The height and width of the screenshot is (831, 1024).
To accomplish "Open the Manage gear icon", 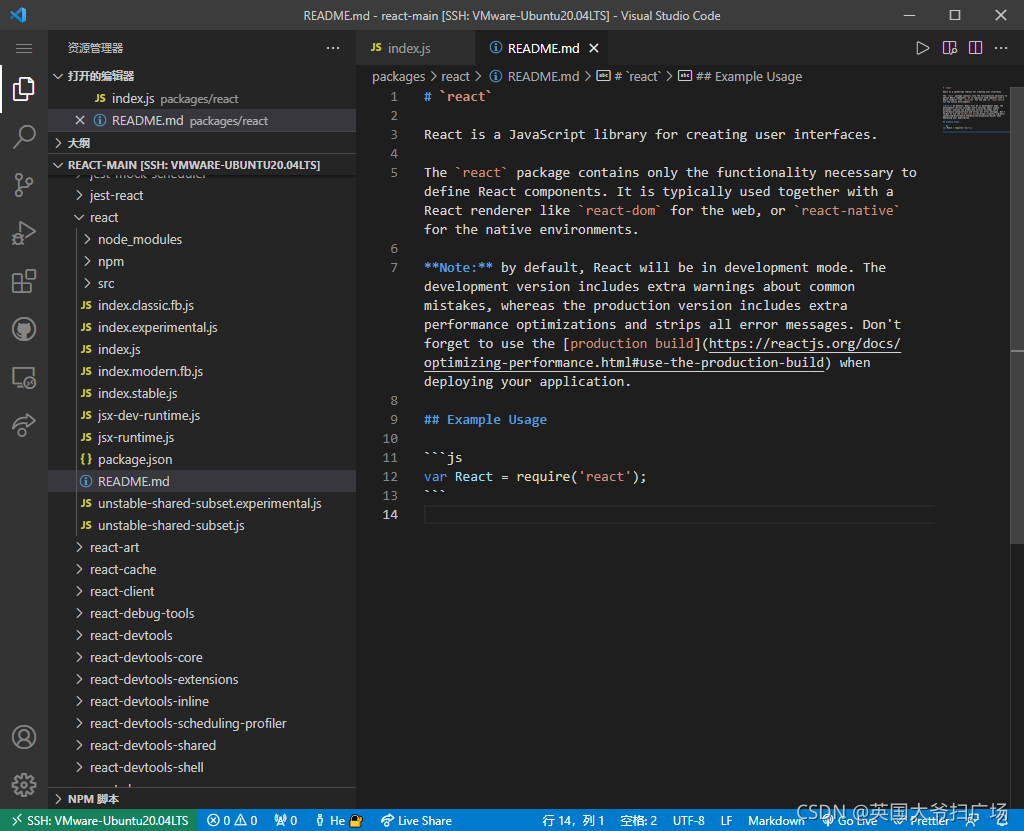I will pyautogui.click(x=24, y=785).
